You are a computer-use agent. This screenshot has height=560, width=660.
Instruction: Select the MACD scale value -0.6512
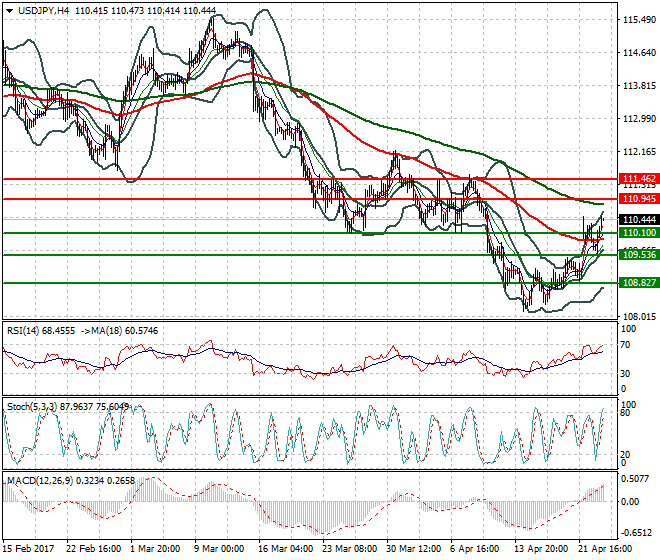(636, 533)
